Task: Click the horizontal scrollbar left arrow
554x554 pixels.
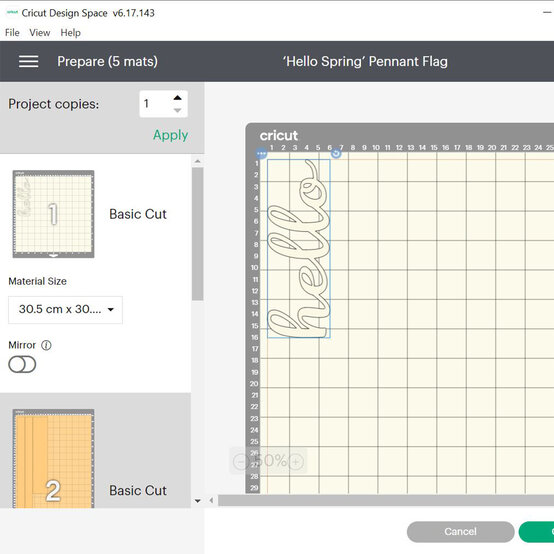Action: click(211, 500)
